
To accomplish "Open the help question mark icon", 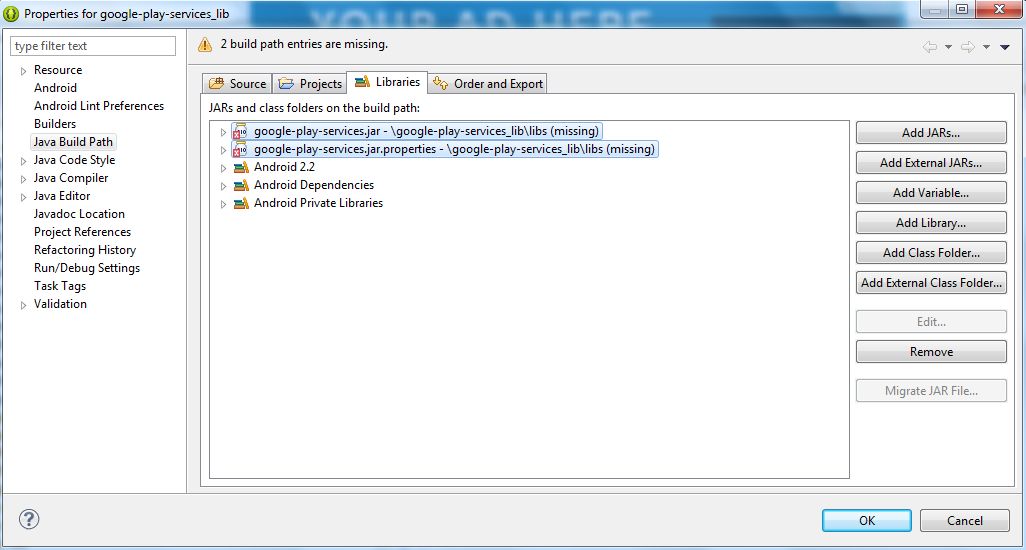I will pyautogui.click(x=29, y=519).
